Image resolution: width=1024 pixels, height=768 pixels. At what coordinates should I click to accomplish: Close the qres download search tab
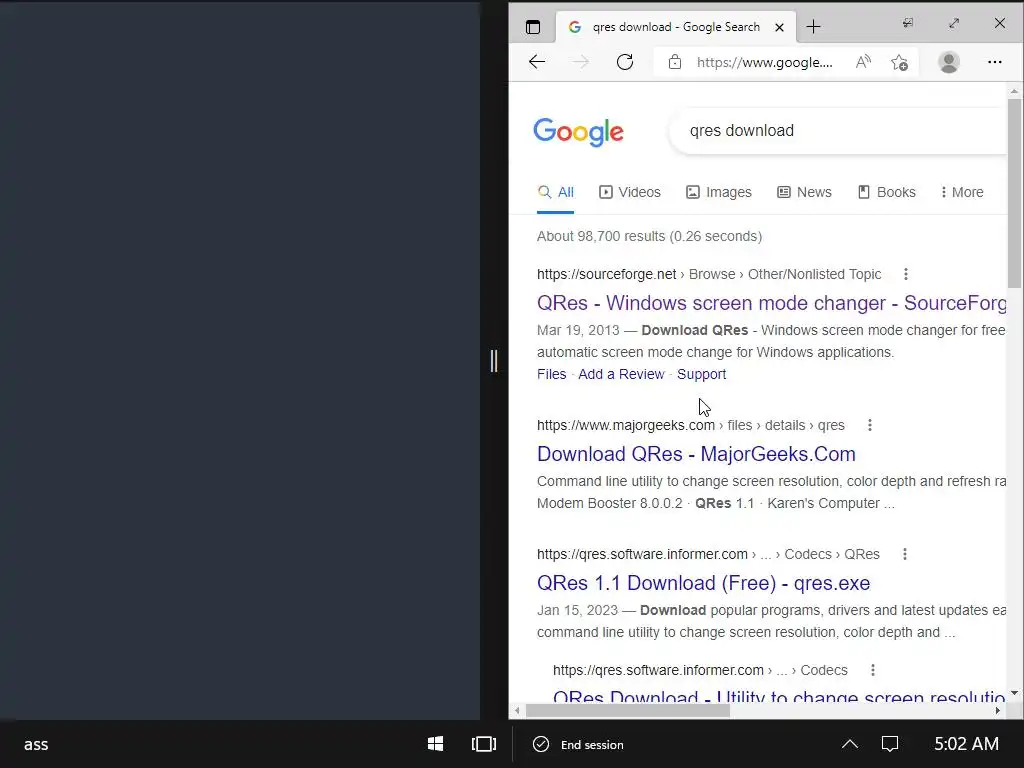(x=779, y=27)
